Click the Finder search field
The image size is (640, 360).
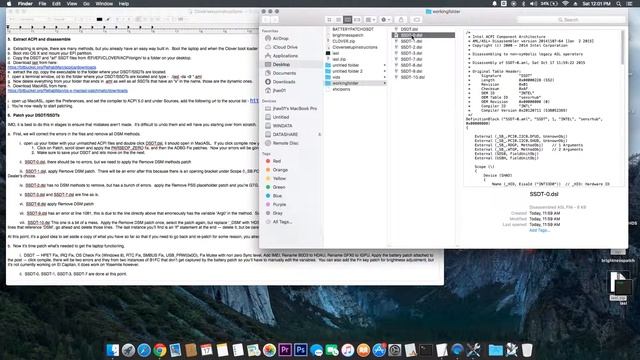pos(571,20)
